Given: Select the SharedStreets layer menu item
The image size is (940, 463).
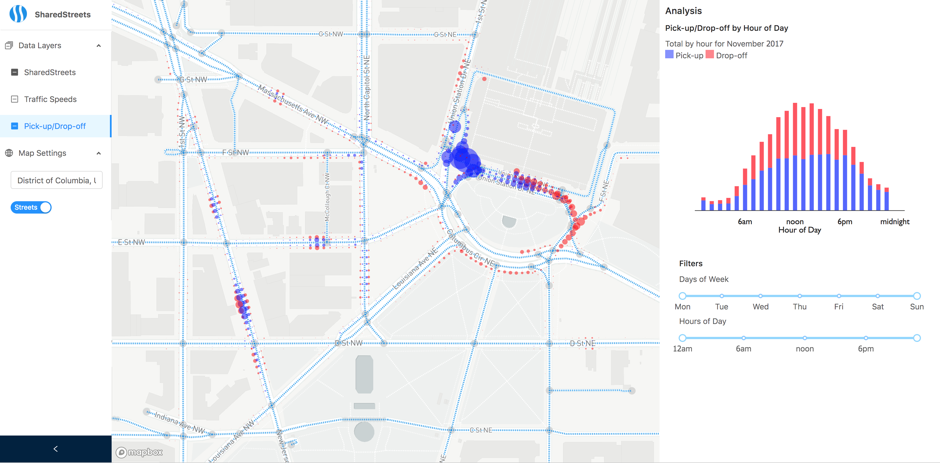Looking at the screenshot, I should 56,72.
